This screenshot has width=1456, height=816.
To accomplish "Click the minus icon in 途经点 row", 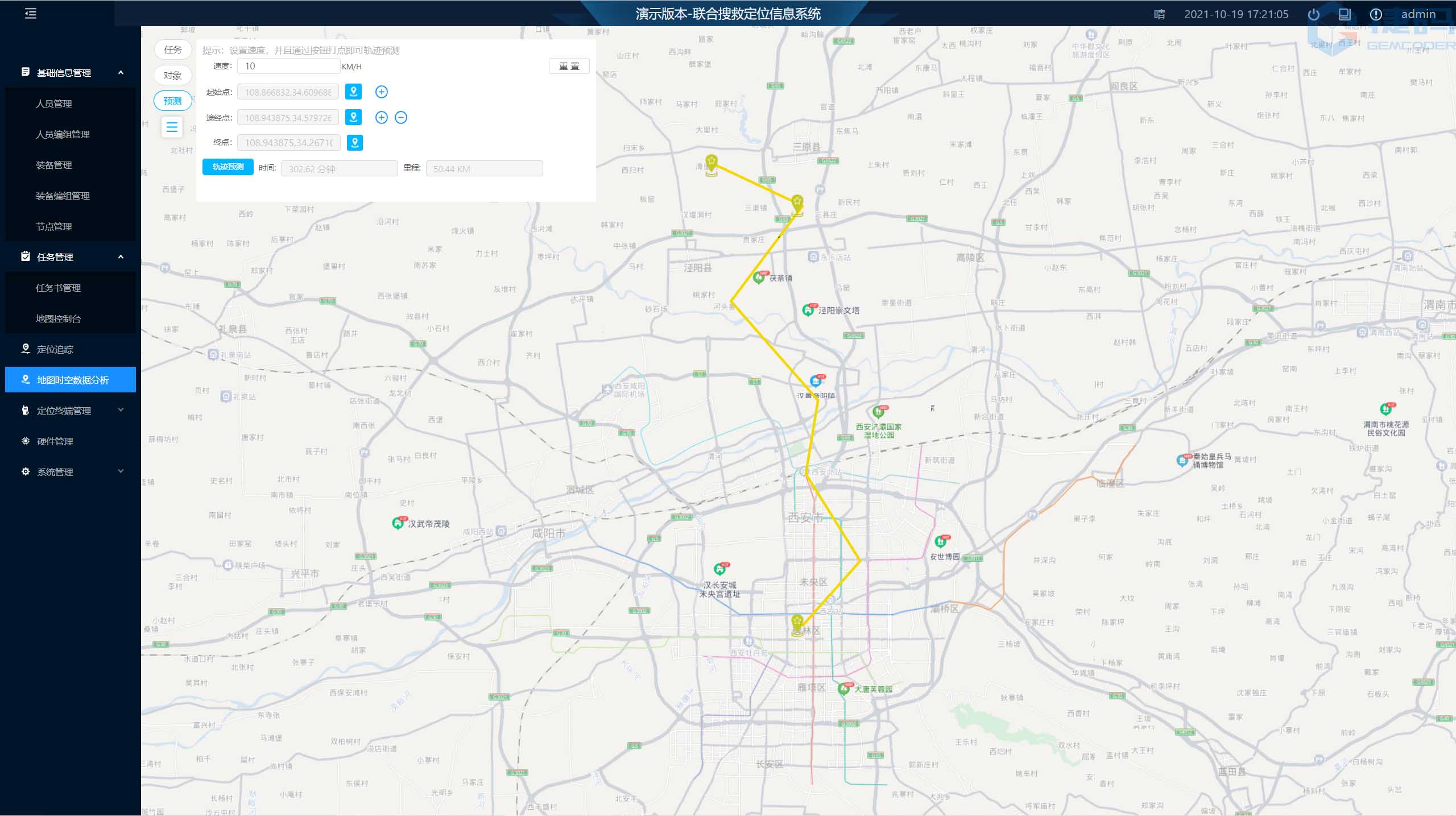I will (401, 118).
